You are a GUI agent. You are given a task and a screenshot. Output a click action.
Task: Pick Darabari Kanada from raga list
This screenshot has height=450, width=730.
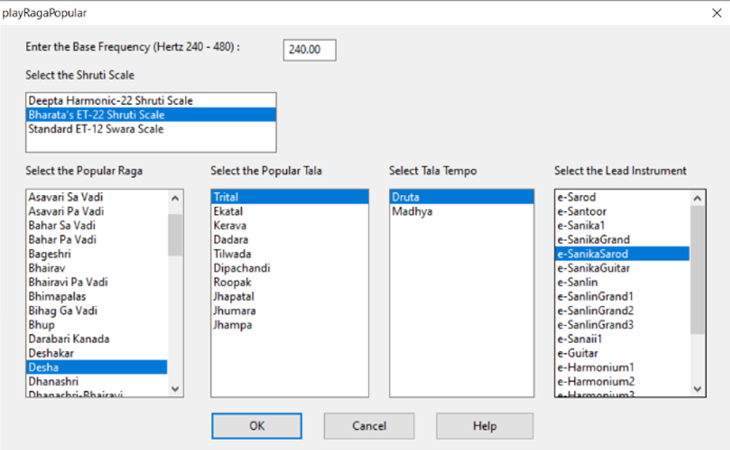[70, 339]
